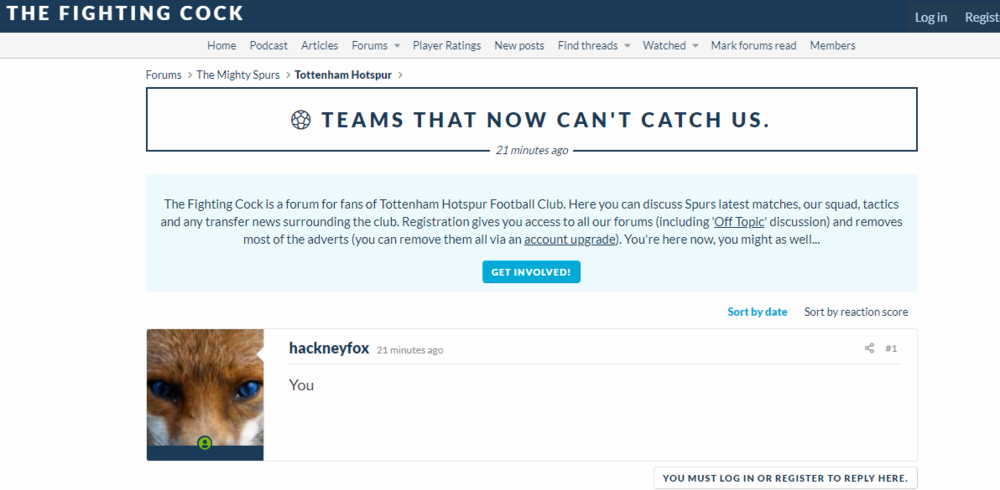The width and height of the screenshot is (1000, 490).
Task: Open the hackneyfox username link
Action: (329, 348)
